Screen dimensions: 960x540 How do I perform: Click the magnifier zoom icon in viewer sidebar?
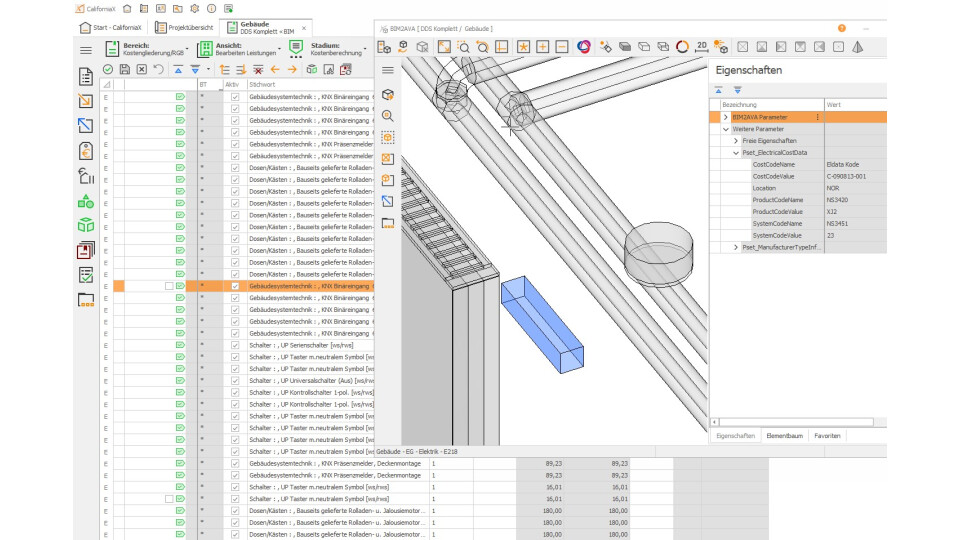click(x=388, y=116)
